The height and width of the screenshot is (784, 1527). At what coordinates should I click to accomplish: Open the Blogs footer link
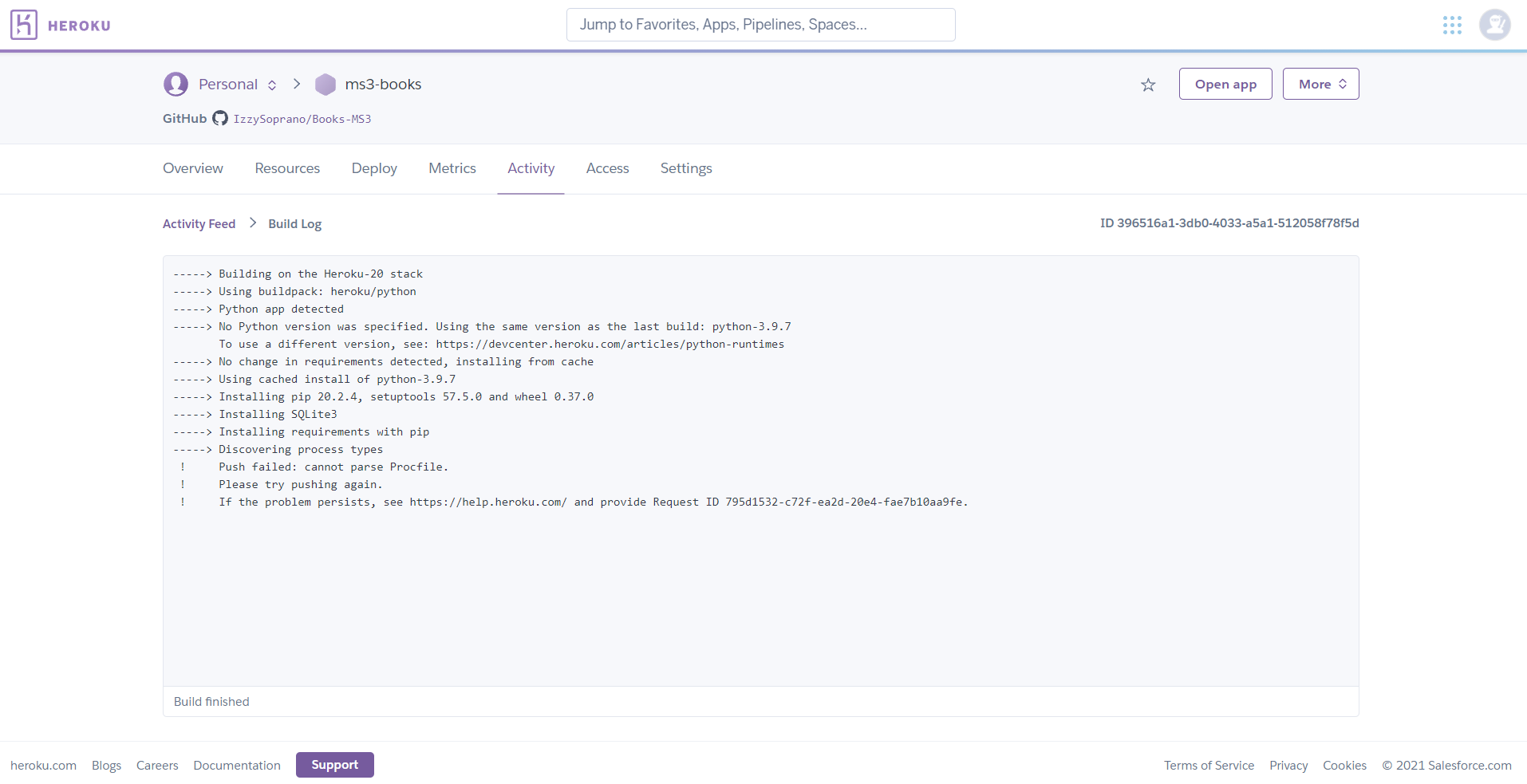(106, 766)
